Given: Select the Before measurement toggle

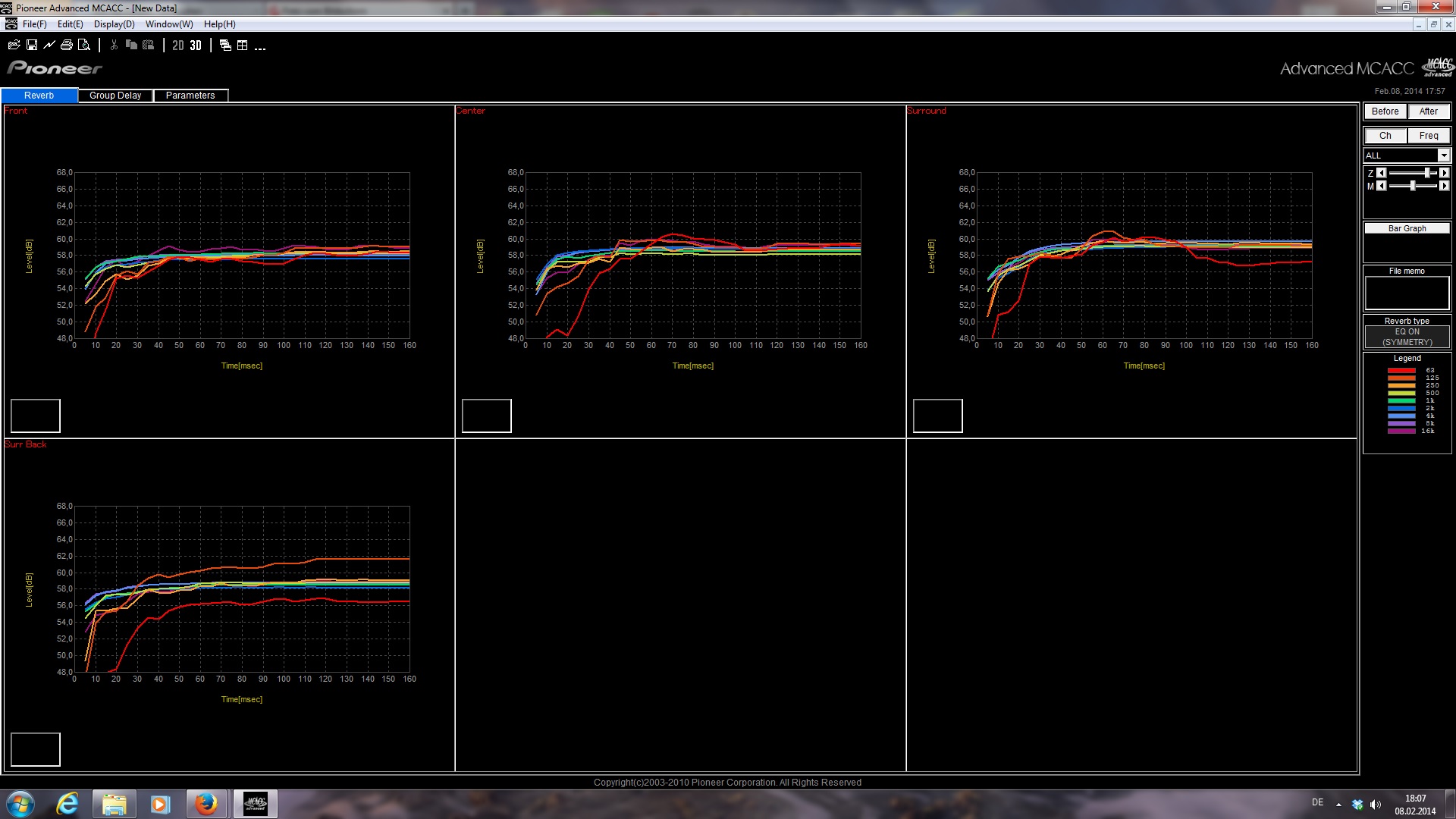Looking at the screenshot, I should [1385, 111].
